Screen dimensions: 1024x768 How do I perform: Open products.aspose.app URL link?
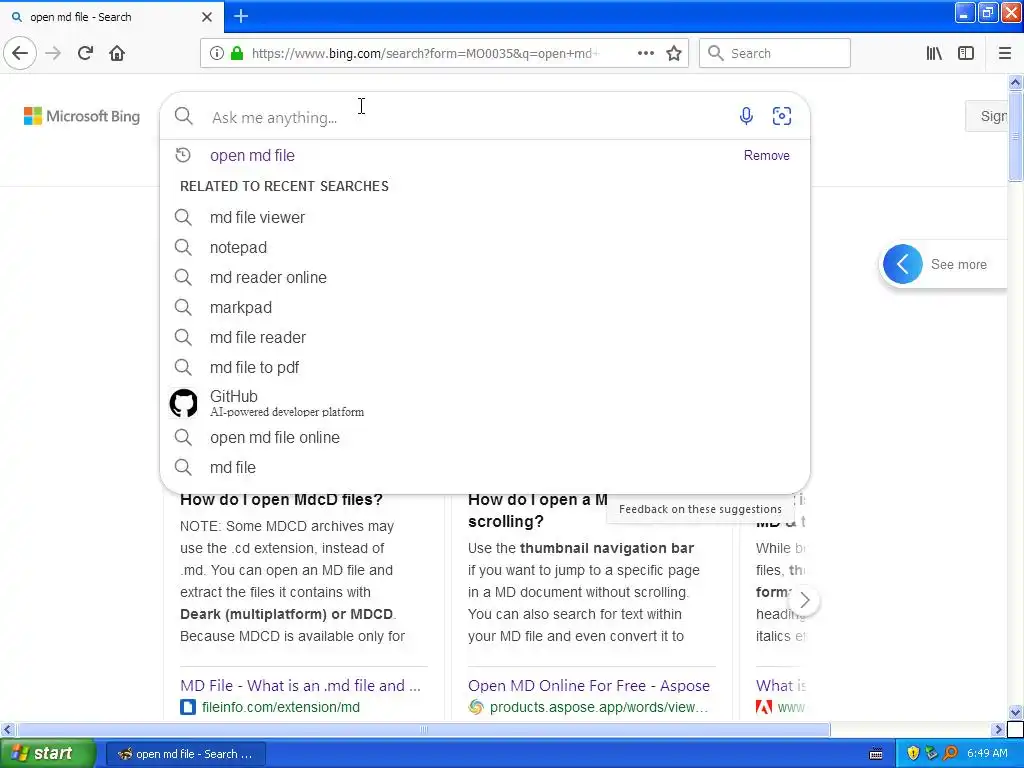tap(598, 707)
